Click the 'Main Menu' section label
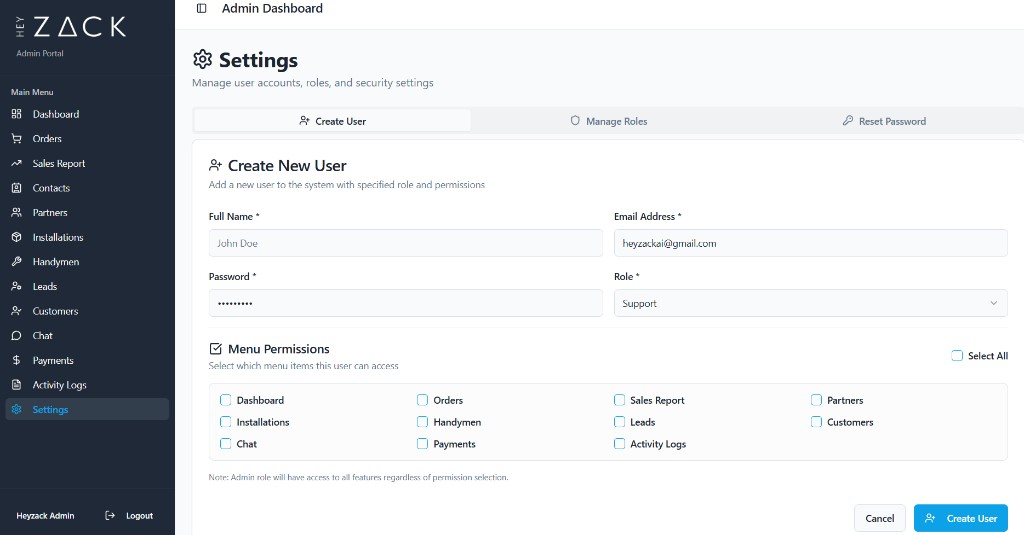Image resolution: width=1024 pixels, height=535 pixels. point(32,92)
